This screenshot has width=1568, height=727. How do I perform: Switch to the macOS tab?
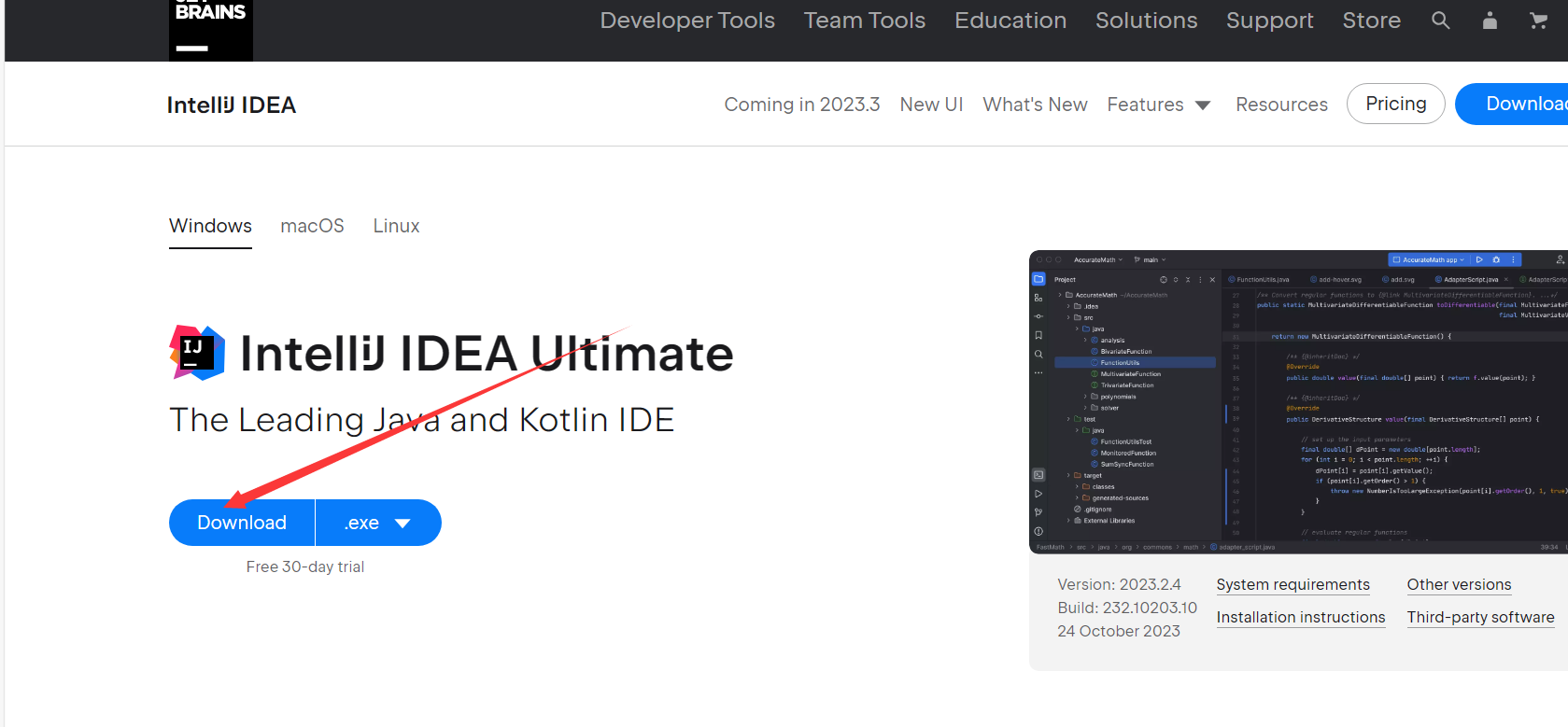(312, 226)
